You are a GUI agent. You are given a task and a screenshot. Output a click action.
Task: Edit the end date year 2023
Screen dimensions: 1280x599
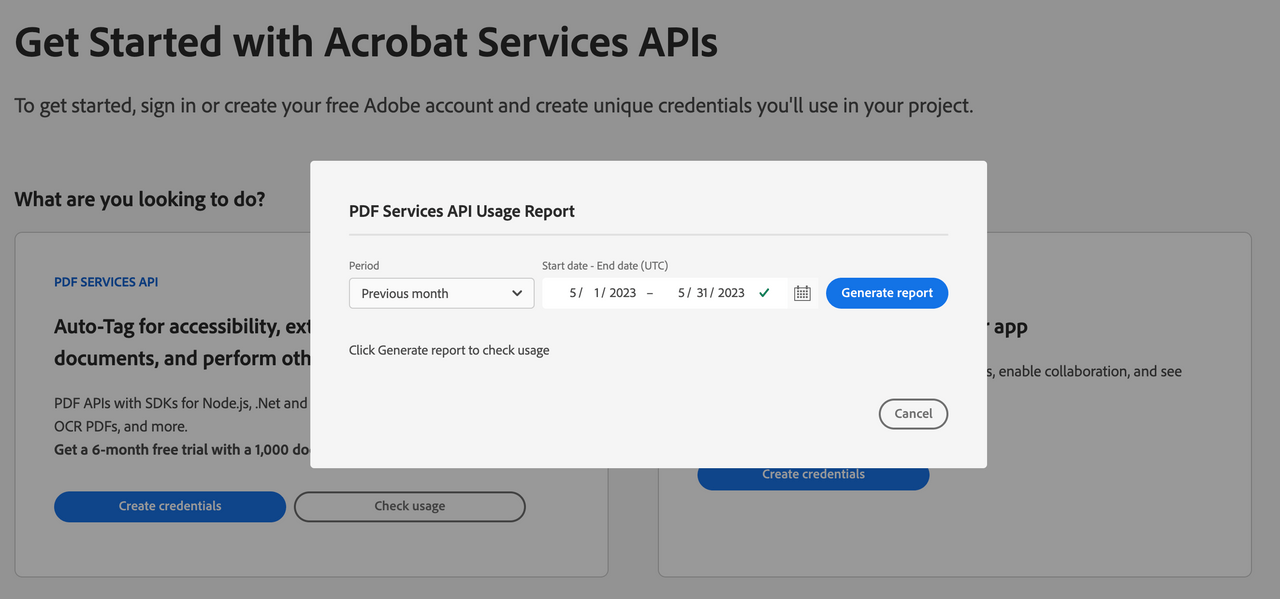731,293
